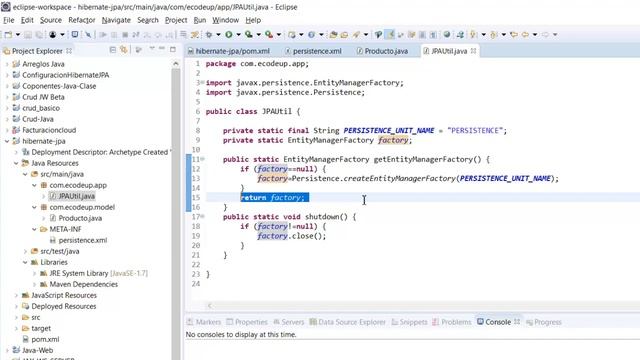This screenshot has width=640, height=360.
Task: Close the JPAUtil.java editor tab
Action: tap(473, 51)
